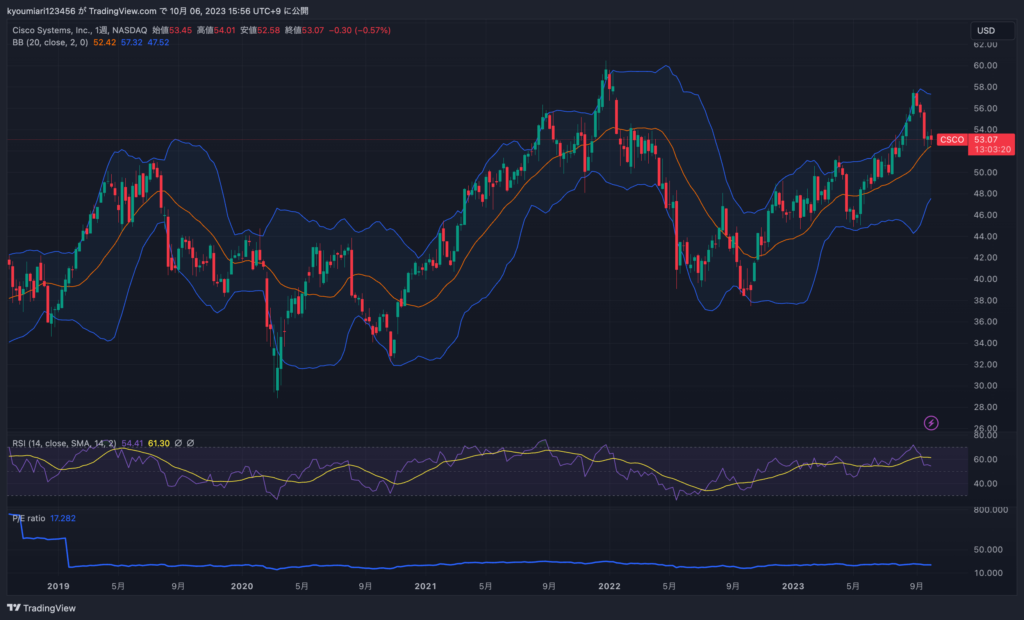Click the high price value 54.01

pos(225,30)
